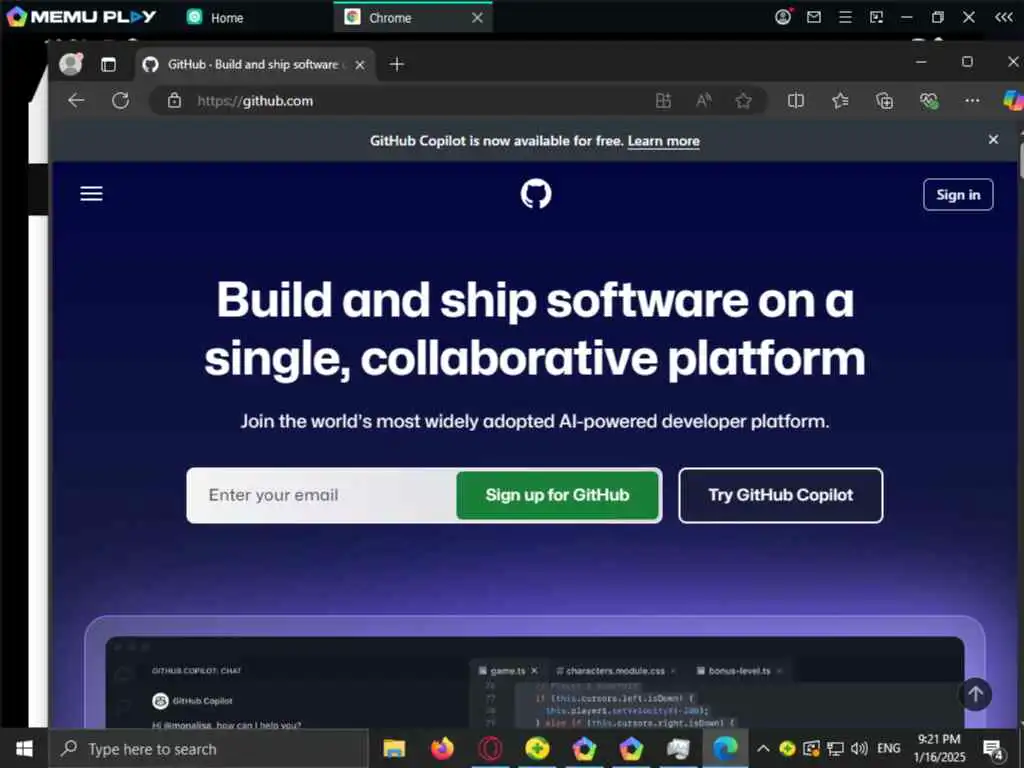
Task: Show hidden system tray icons
Action: click(x=763, y=748)
